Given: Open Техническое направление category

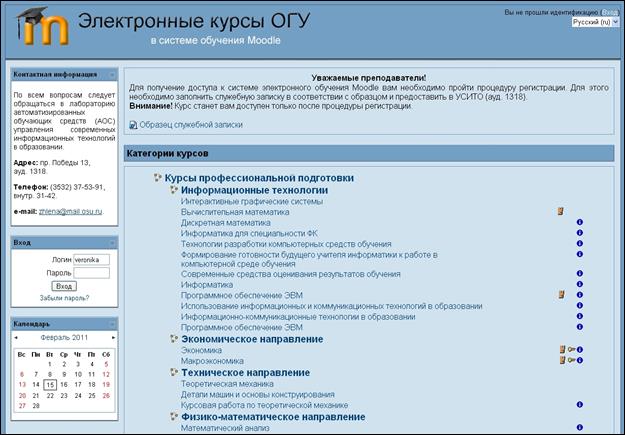Looking at the screenshot, I should click(246, 372).
